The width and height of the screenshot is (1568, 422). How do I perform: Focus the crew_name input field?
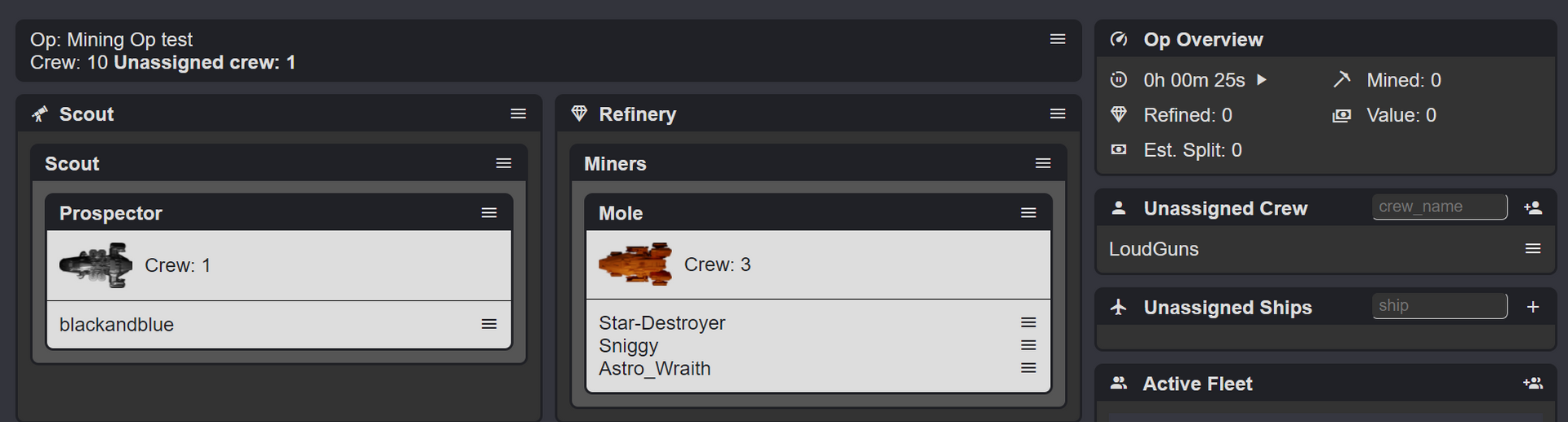click(1439, 207)
